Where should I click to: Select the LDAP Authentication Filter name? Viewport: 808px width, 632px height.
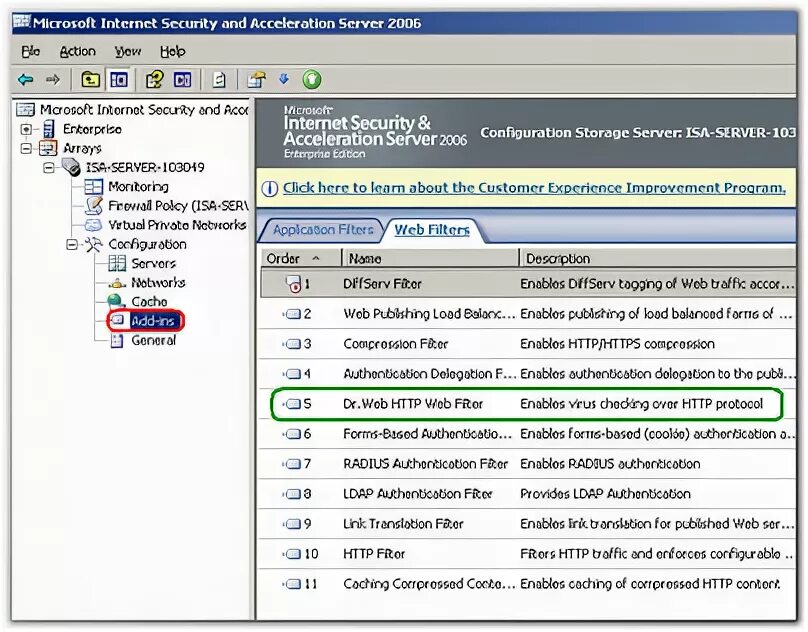coord(417,494)
